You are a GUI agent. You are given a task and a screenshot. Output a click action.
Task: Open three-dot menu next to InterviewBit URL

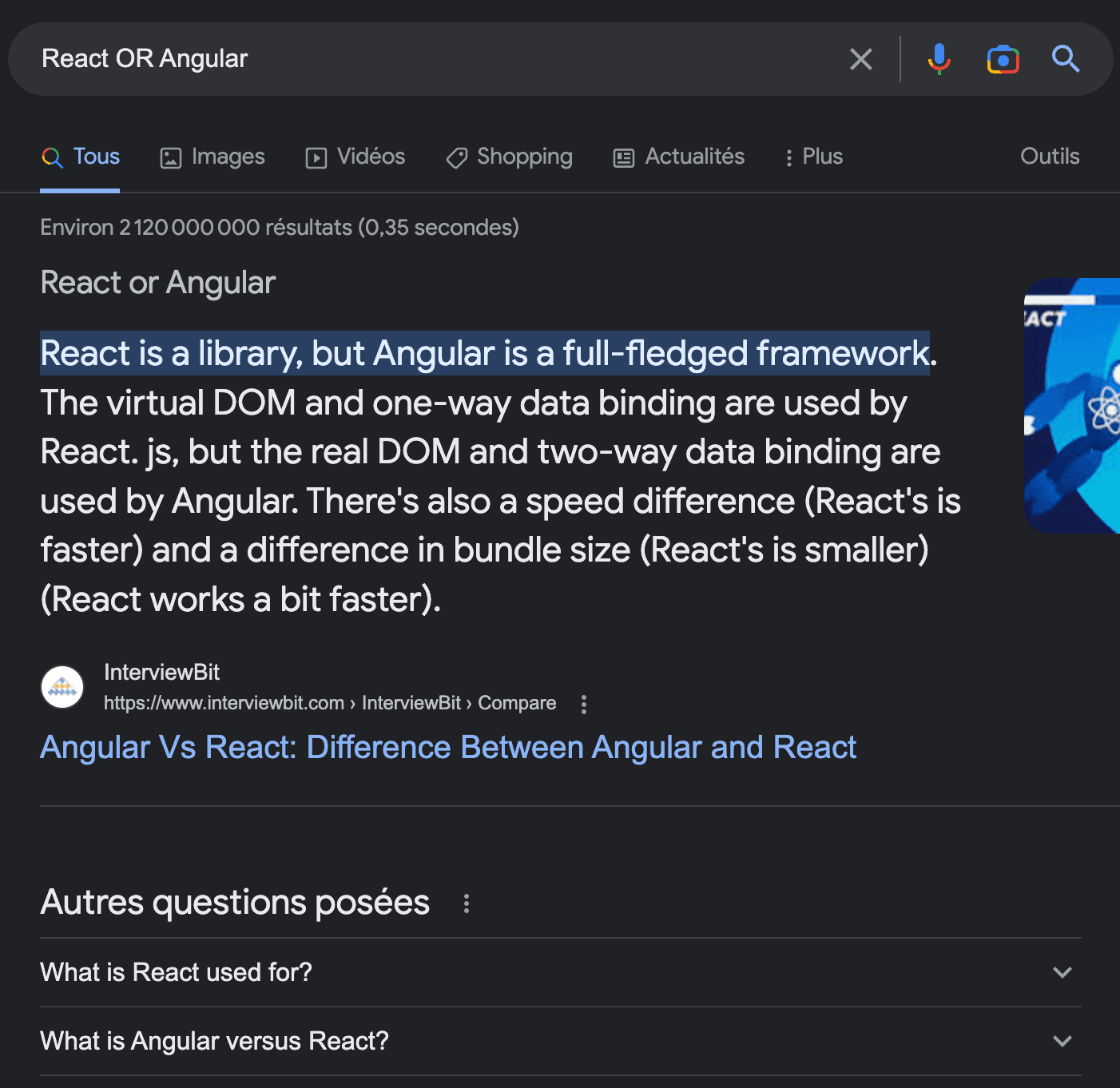pyautogui.click(x=584, y=704)
